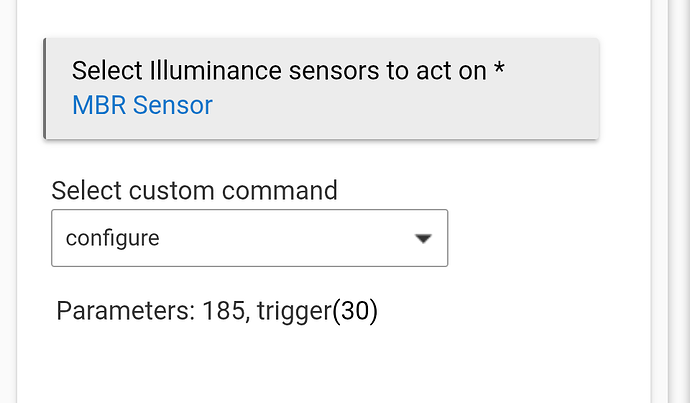The height and width of the screenshot is (403, 690).
Task: Click the 'configure' text in the combo box
Action: pyautogui.click(x=112, y=238)
